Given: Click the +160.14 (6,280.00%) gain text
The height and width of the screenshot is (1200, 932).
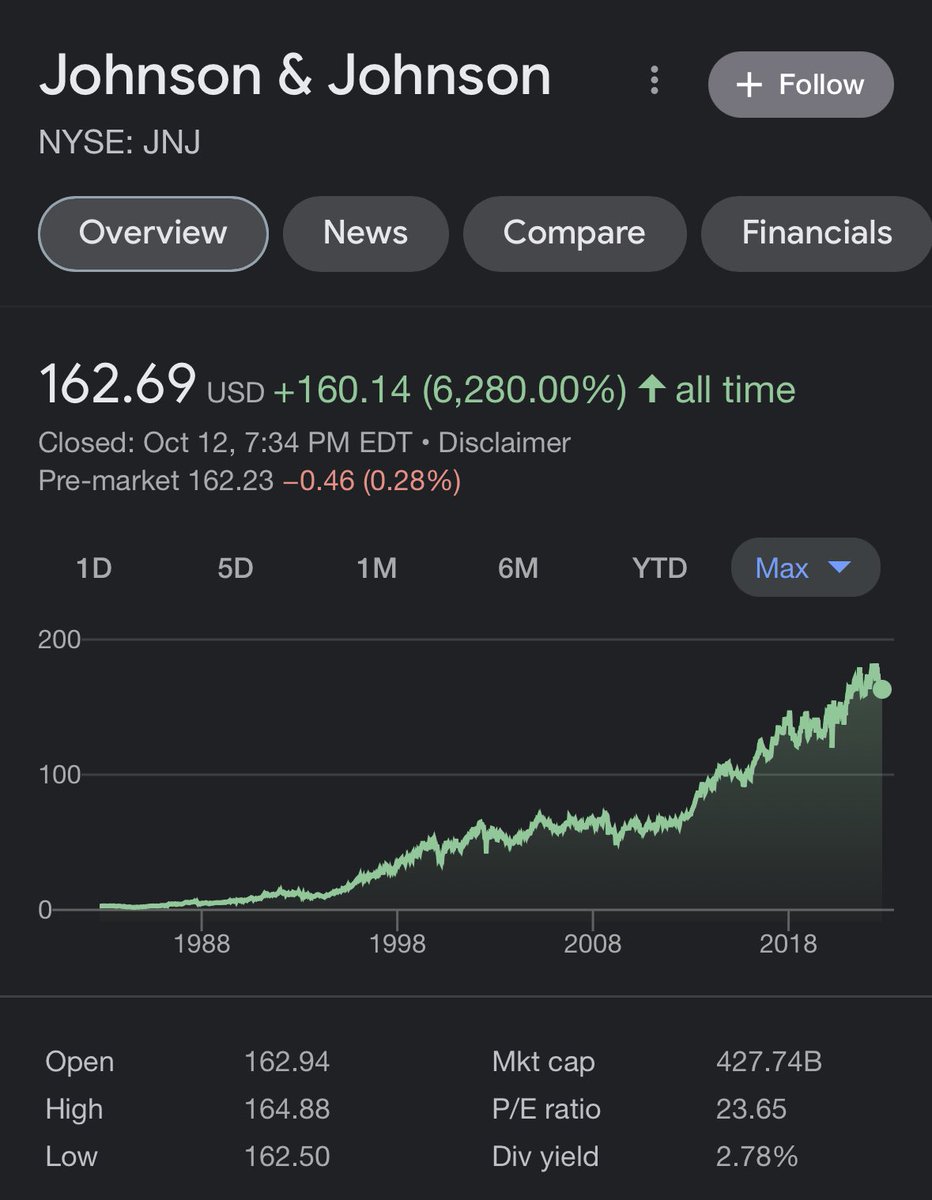Looking at the screenshot, I should coord(450,390).
